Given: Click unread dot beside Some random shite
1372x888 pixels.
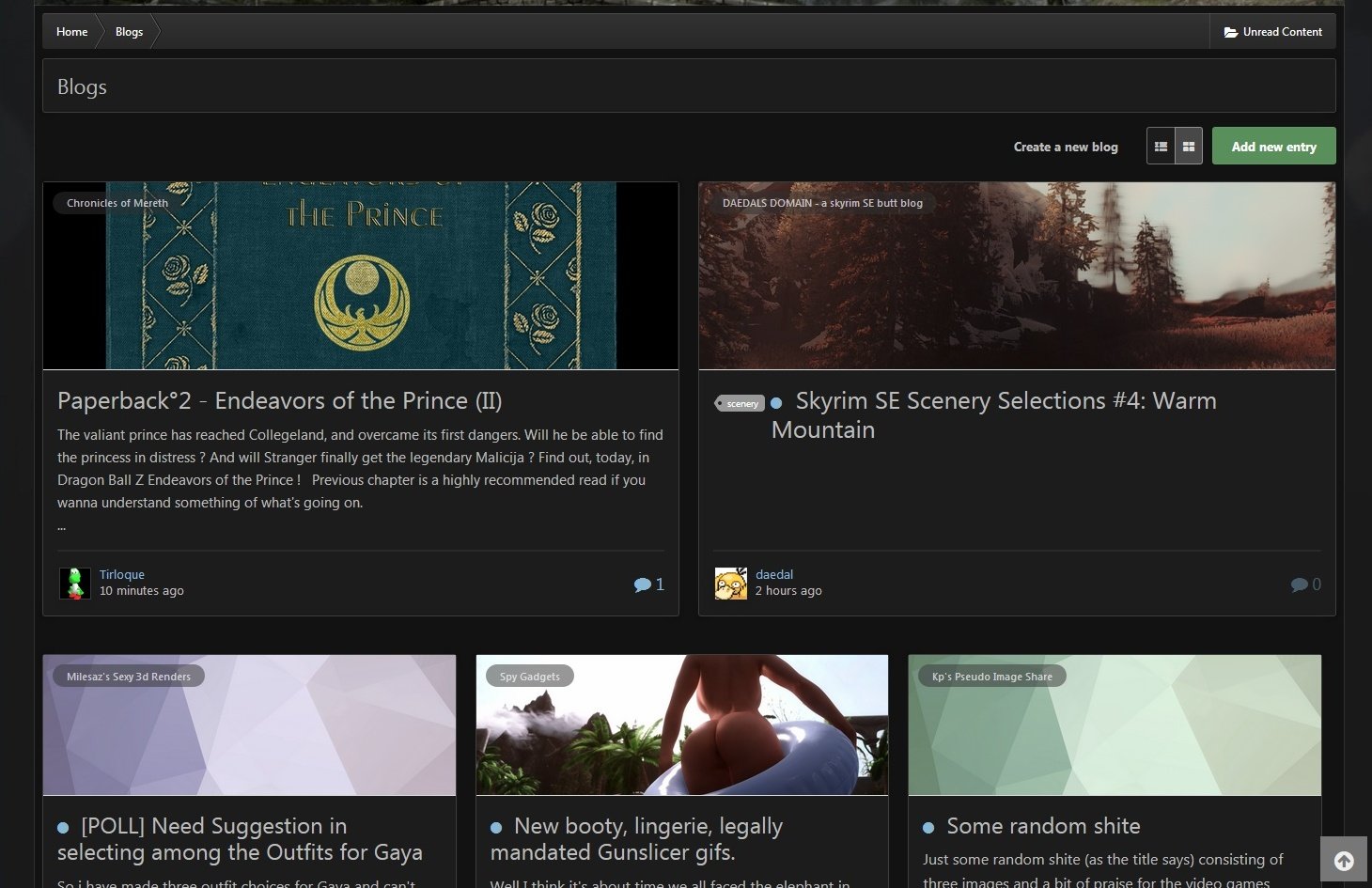Looking at the screenshot, I should click(928, 828).
